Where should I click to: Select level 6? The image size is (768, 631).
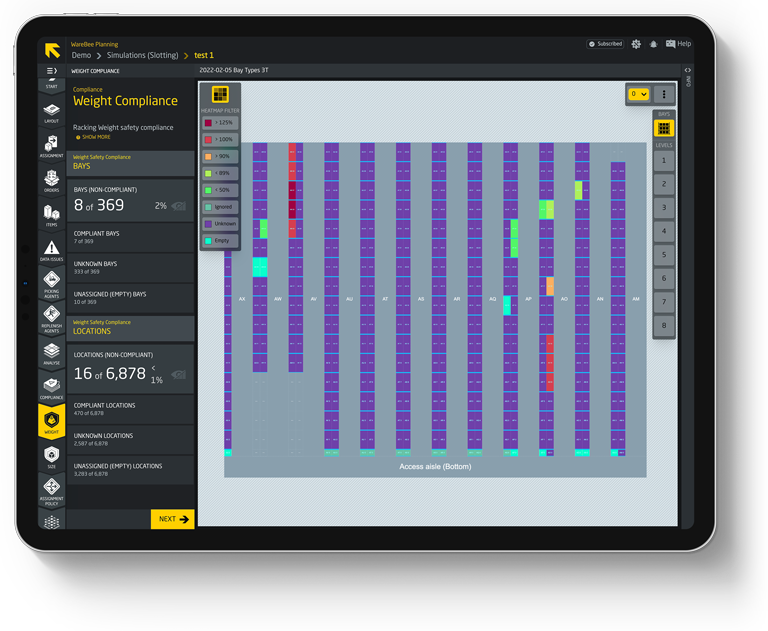(664, 278)
